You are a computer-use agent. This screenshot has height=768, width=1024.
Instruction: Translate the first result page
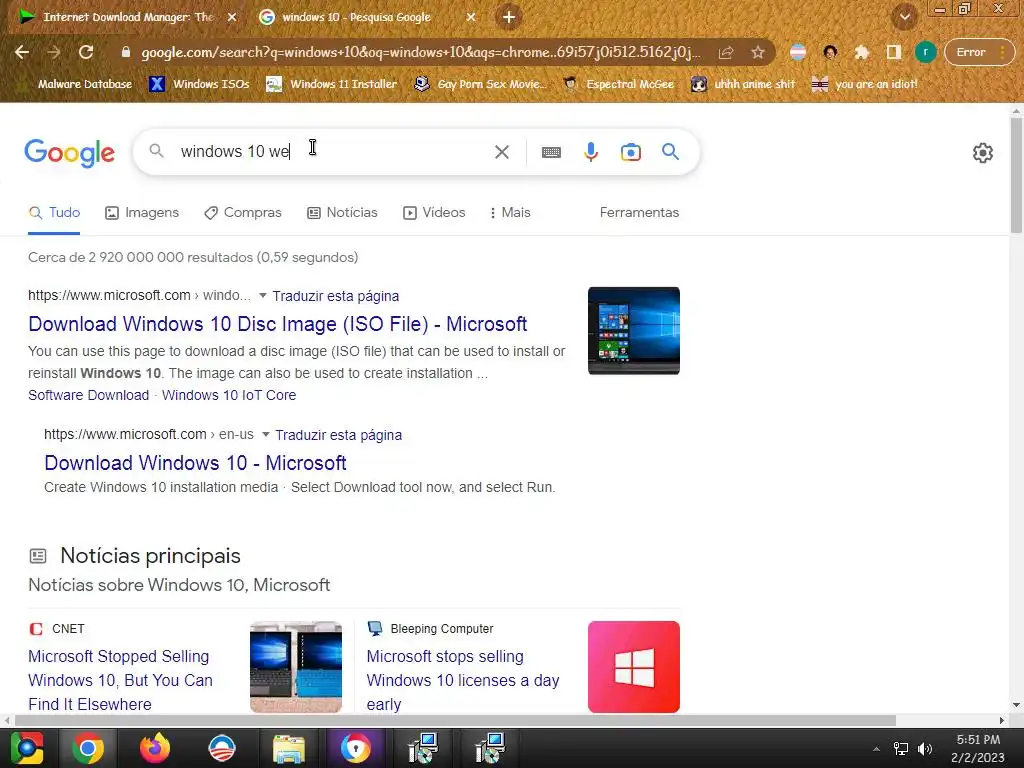pyautogui.click(x=336, y=296)
